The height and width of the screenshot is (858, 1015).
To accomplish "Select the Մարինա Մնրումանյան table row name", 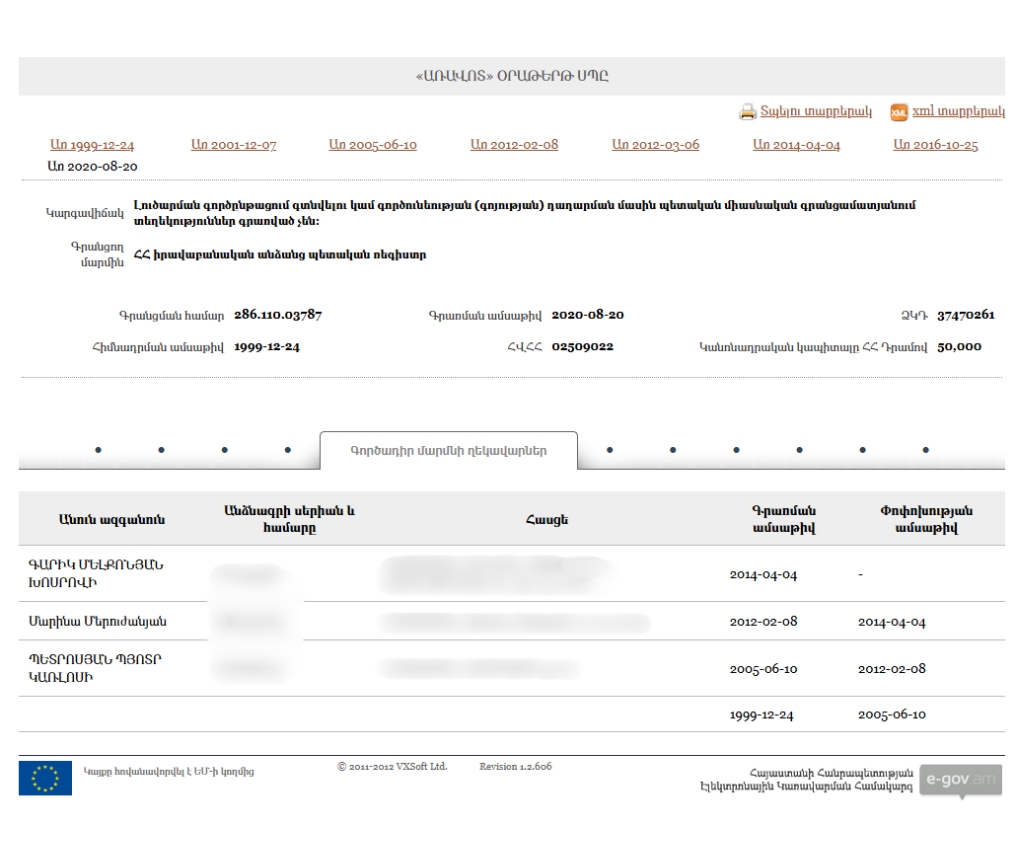I will tap(97, 621).
